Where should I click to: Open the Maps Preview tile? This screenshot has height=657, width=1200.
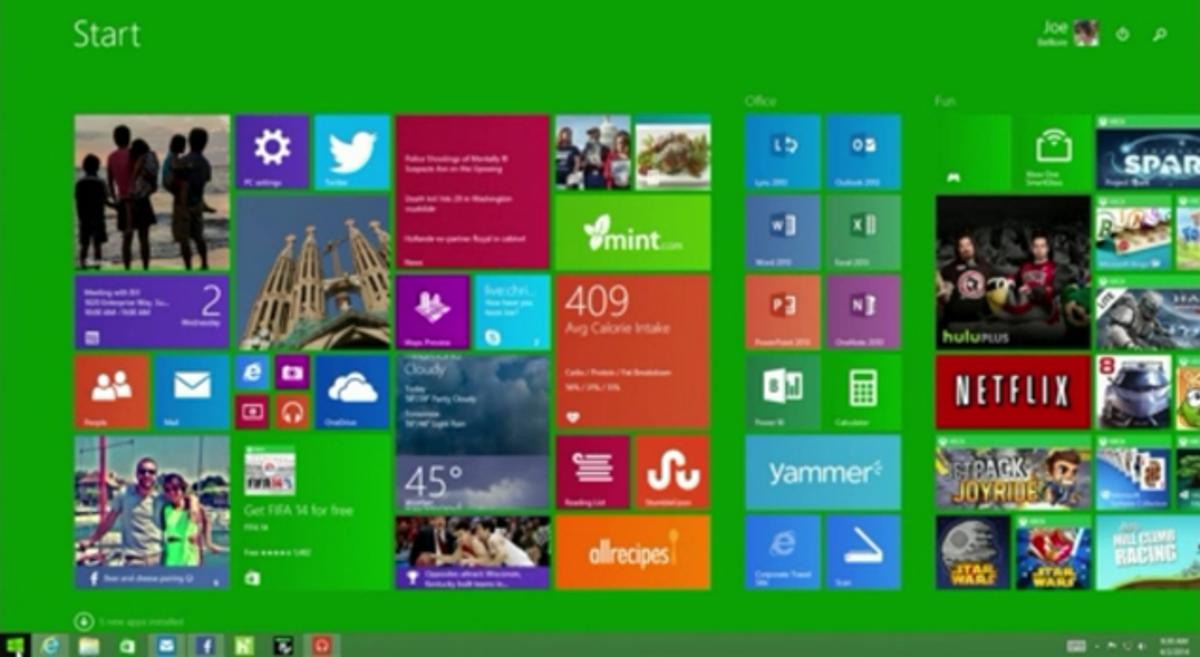(x=433, y=312)
